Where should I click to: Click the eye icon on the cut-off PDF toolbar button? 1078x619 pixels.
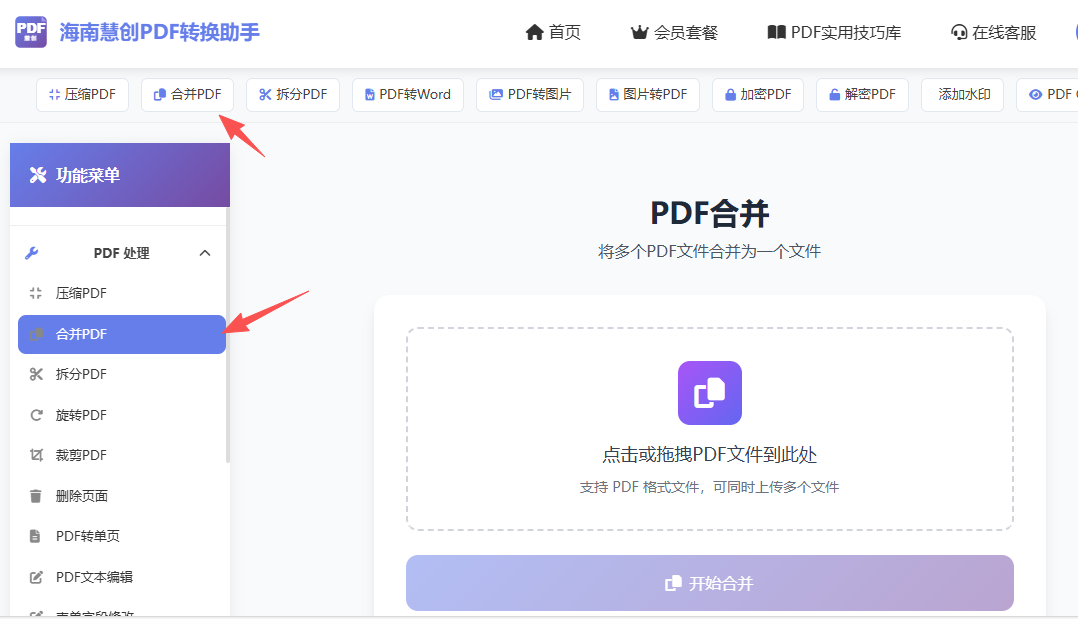click(1035, 95)
